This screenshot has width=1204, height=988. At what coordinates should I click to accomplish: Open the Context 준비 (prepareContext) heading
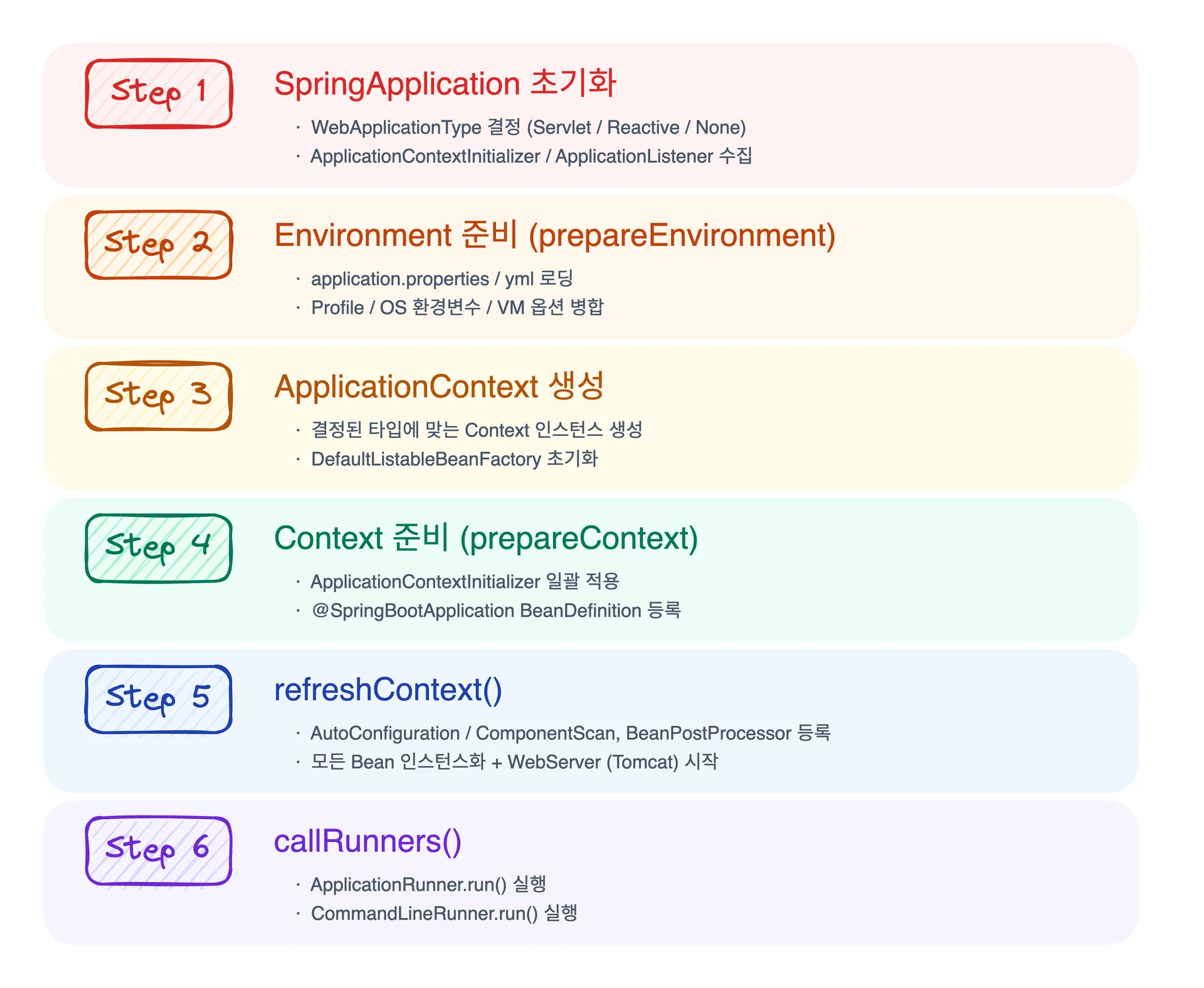tap(486, 538)
